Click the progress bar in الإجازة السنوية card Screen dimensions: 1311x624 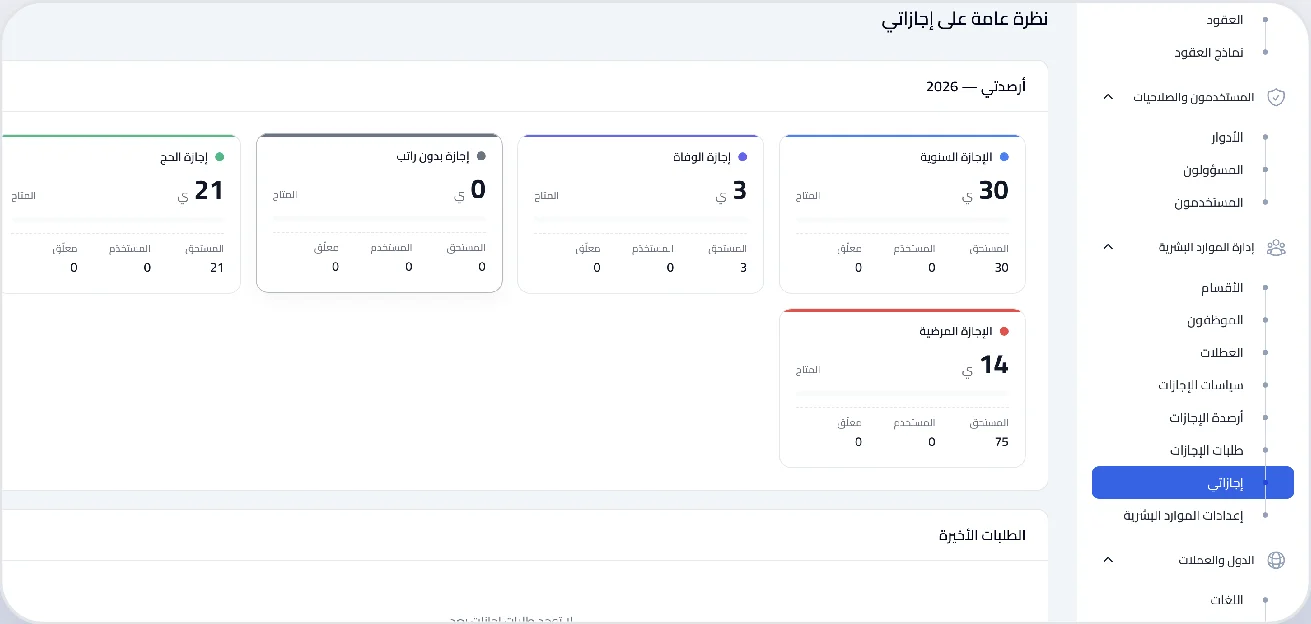pyautogui.click(x=902, y=220)
